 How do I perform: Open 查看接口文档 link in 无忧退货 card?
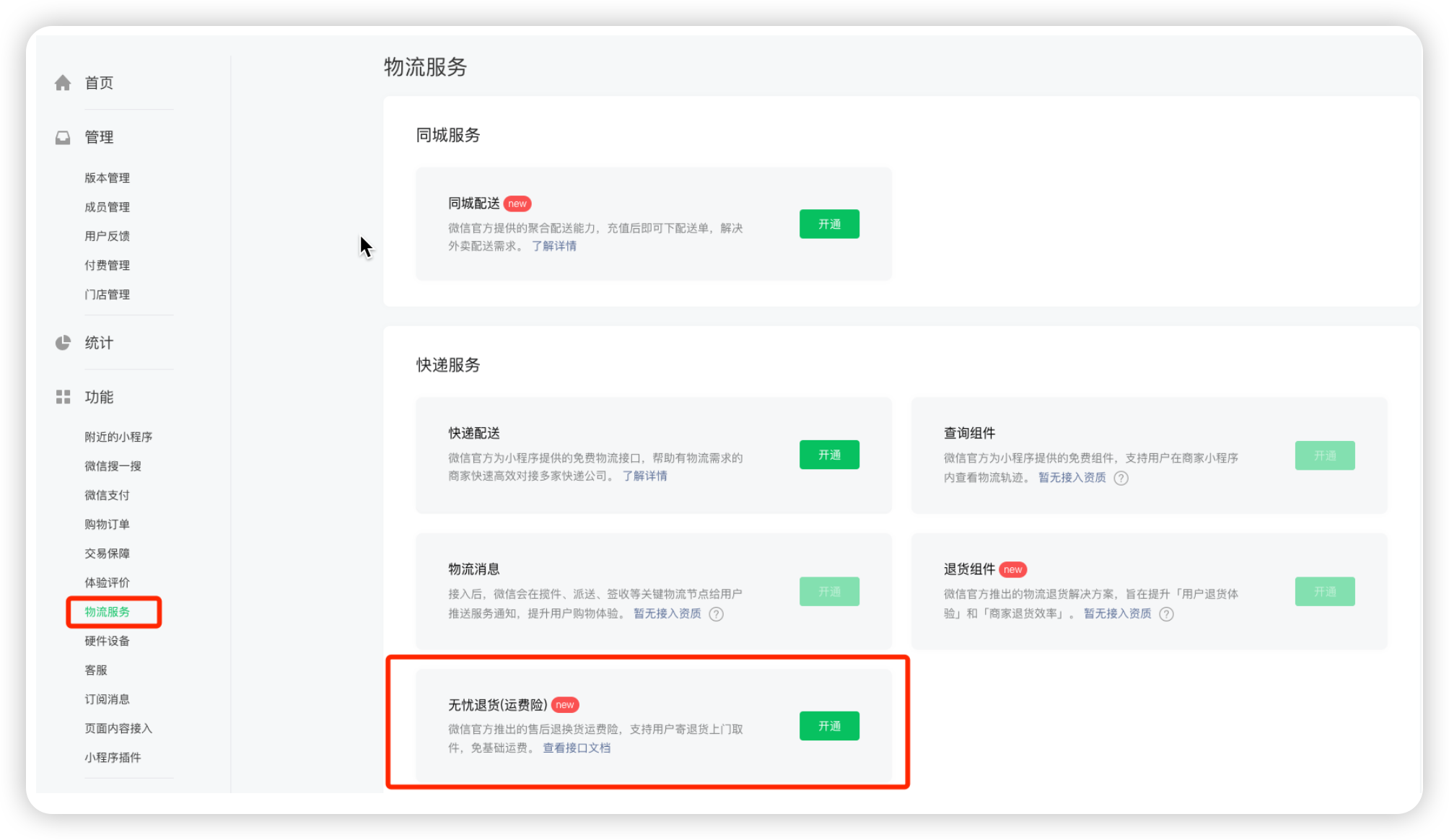coord(577,748)
